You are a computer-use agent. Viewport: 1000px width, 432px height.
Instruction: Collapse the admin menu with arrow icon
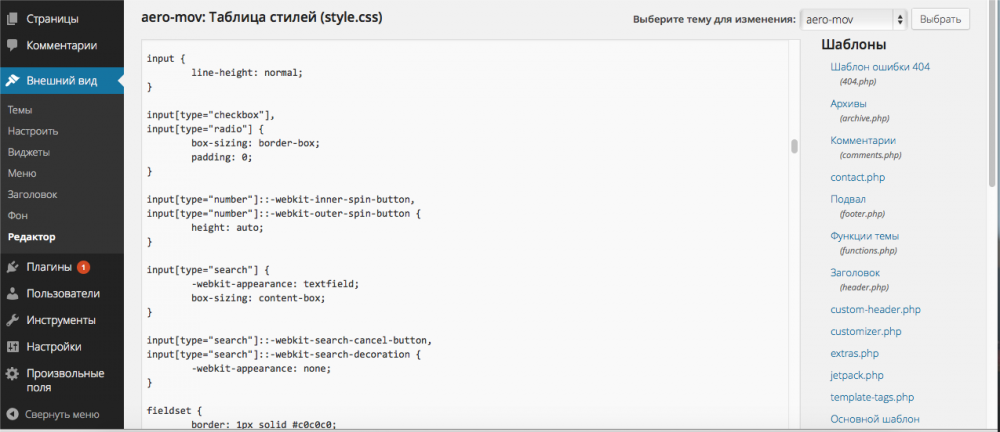pyautogui.click(x=12, y=414)
